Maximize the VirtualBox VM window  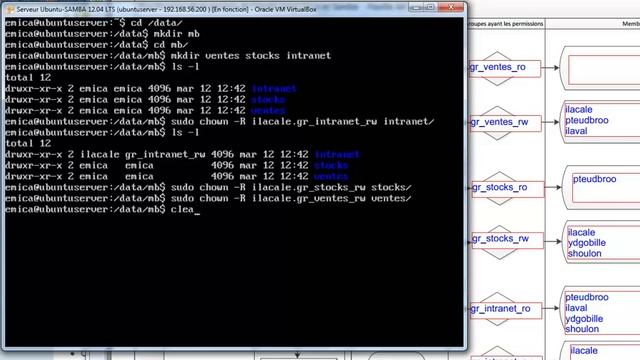[430, 7]
